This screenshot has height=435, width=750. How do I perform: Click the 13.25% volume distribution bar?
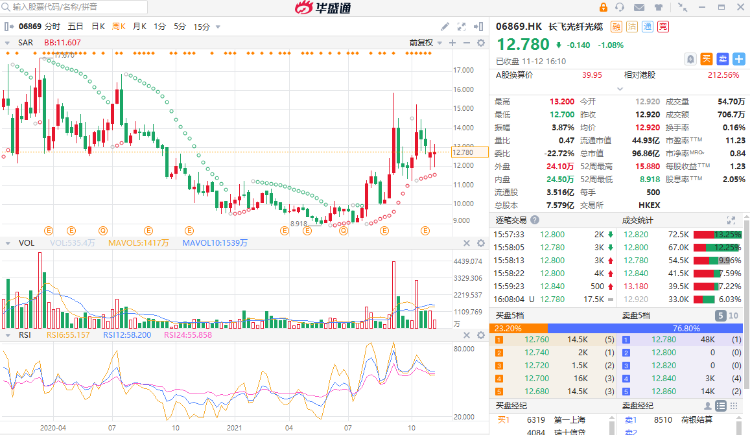pos(717,234)
